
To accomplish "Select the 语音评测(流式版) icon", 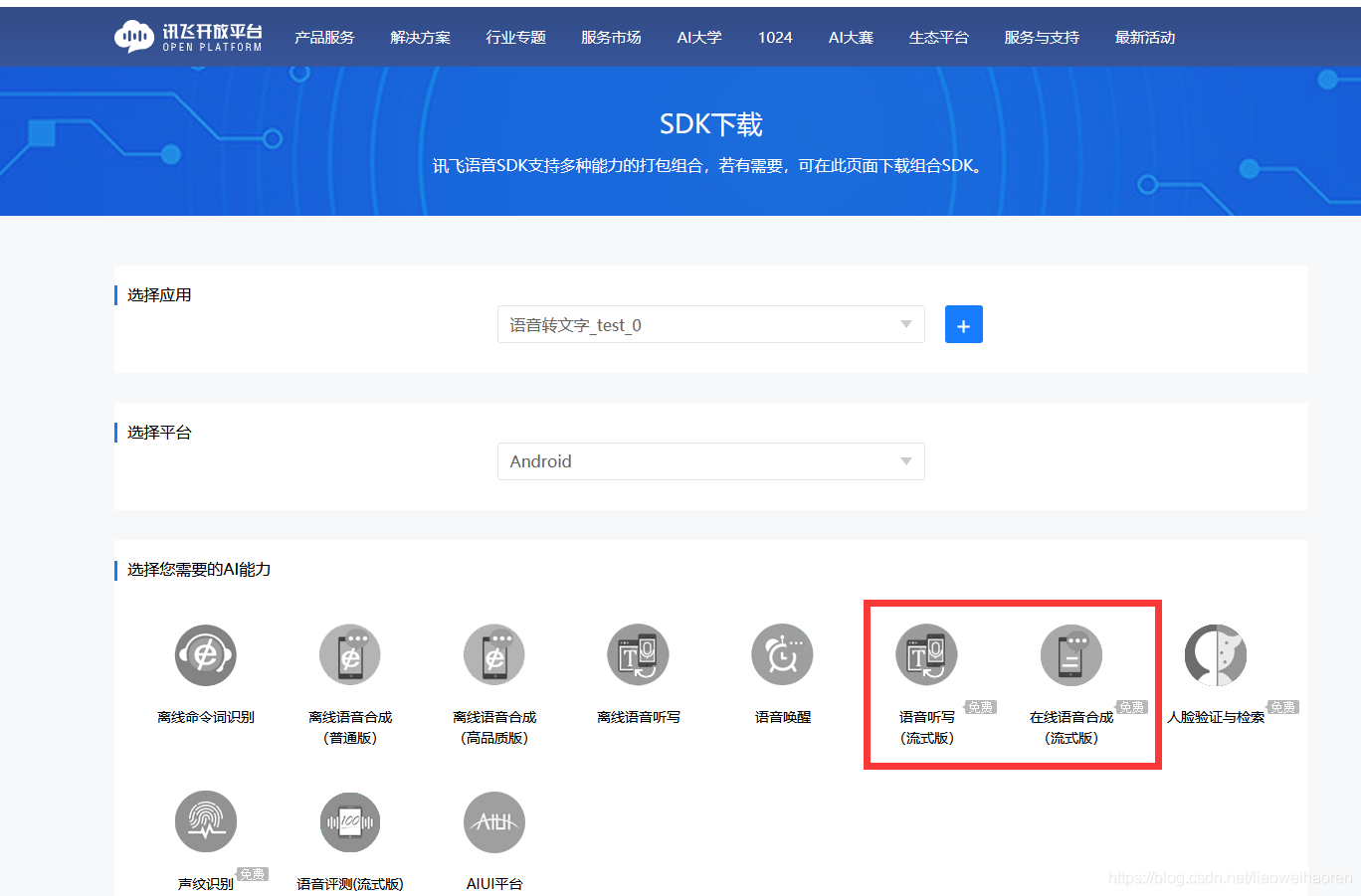I will pyautogui.click(x=350, y=822).
